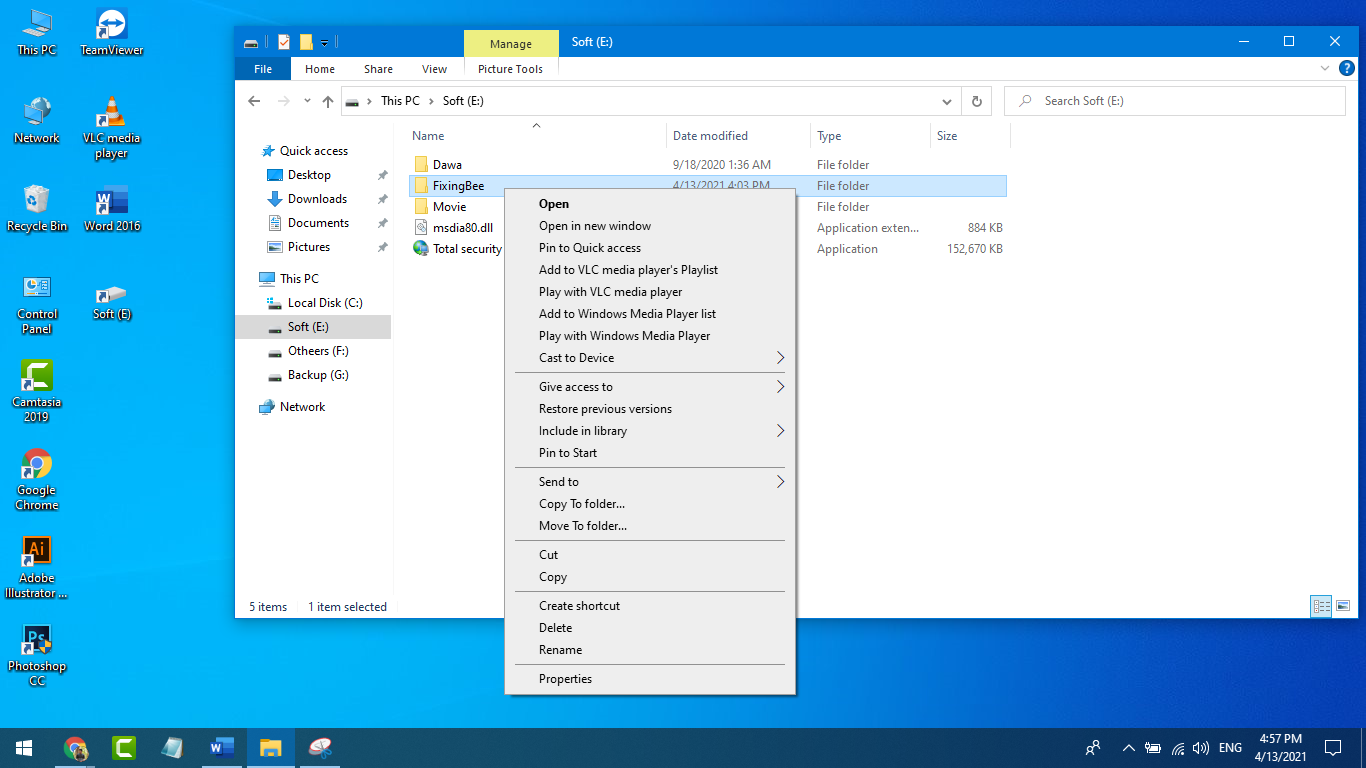1366x768 pixels.
Task: Click the Up arrow navigation icon
Action: (x=327, y=101)
